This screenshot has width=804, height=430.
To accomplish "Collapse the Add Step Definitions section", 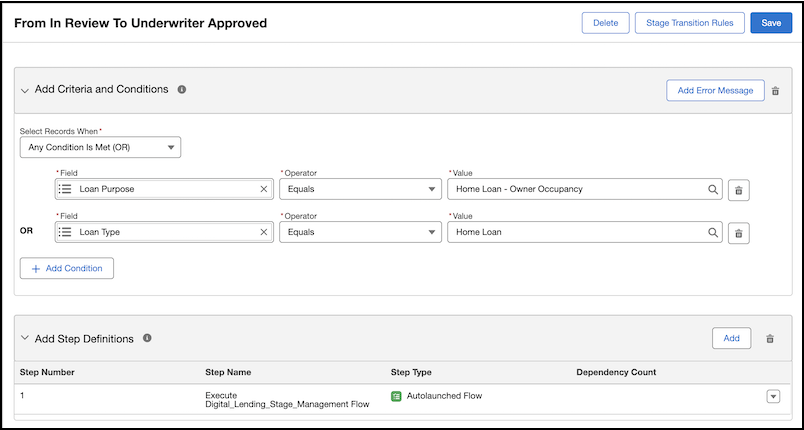I will (x=24, y=338).
